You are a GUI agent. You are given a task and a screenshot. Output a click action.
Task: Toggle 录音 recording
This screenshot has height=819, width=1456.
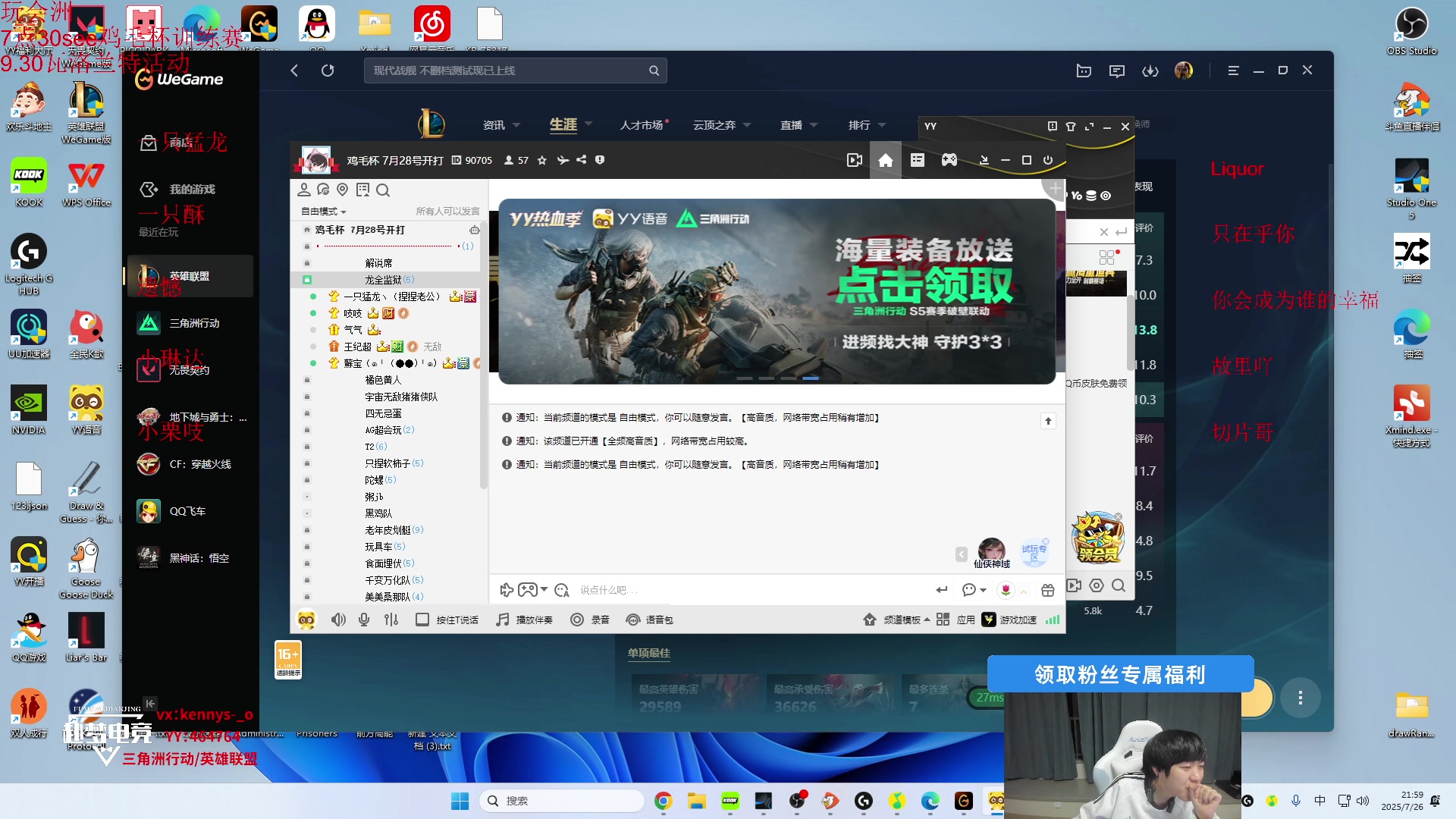coord(590,620)
